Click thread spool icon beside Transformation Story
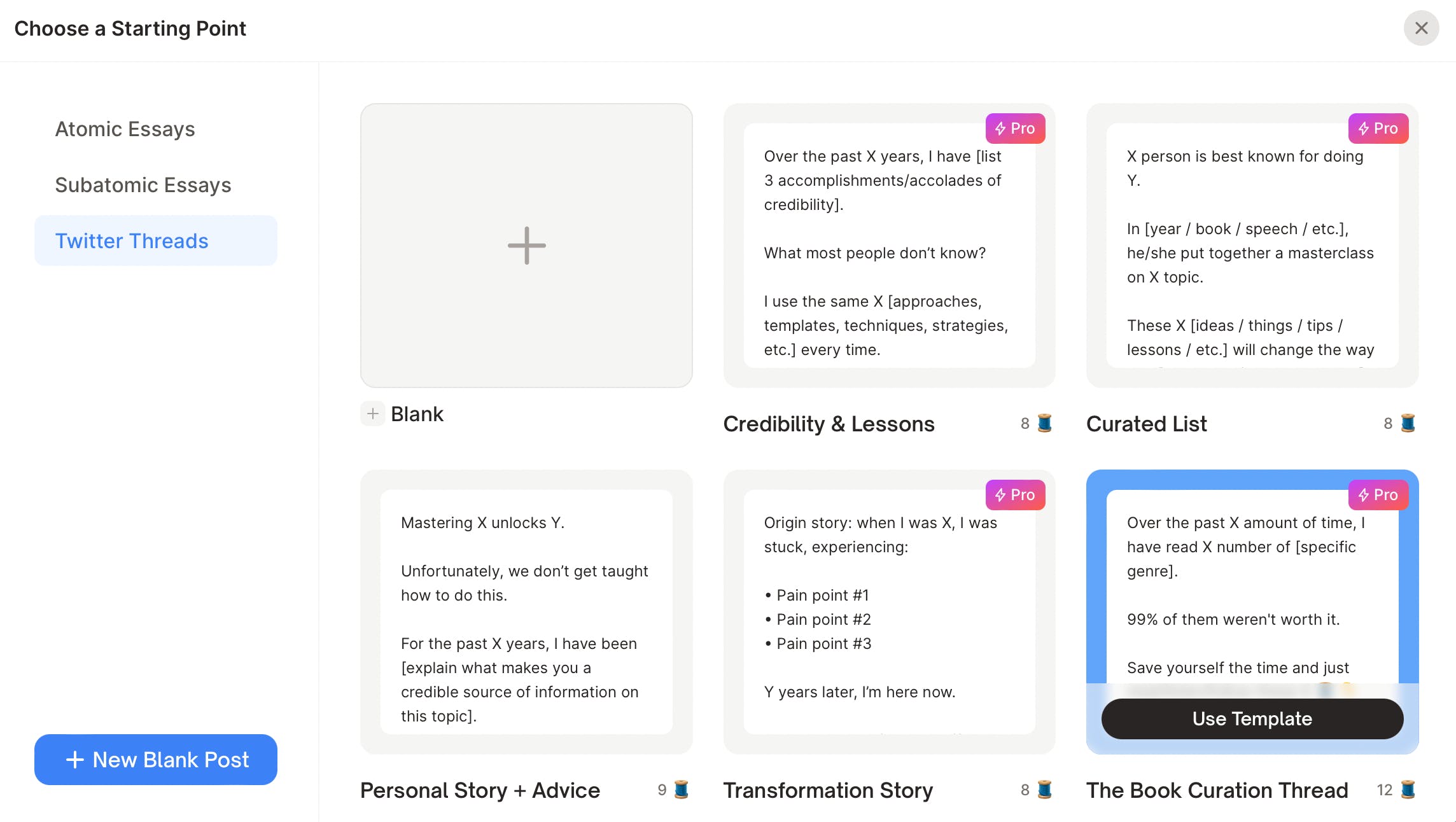Image resolution: width=1456 pixels, height=822 pixels. [x=1044, y=790]
